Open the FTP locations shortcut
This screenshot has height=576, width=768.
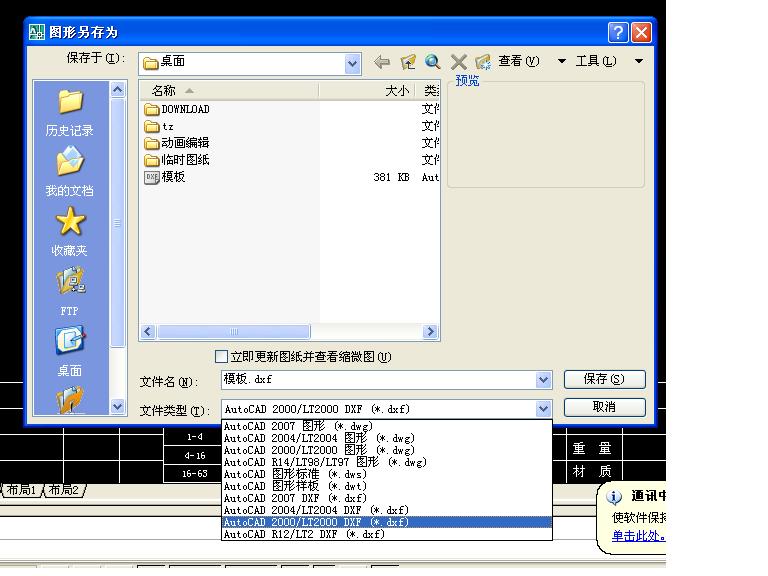click(70, 291)
